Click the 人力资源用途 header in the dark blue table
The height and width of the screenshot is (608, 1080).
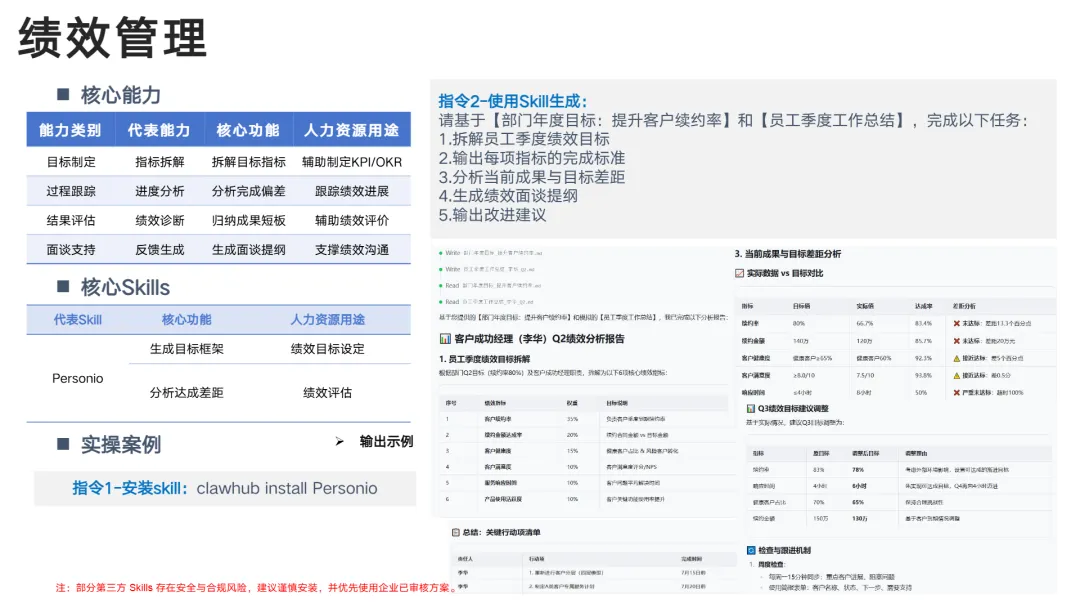352,130
